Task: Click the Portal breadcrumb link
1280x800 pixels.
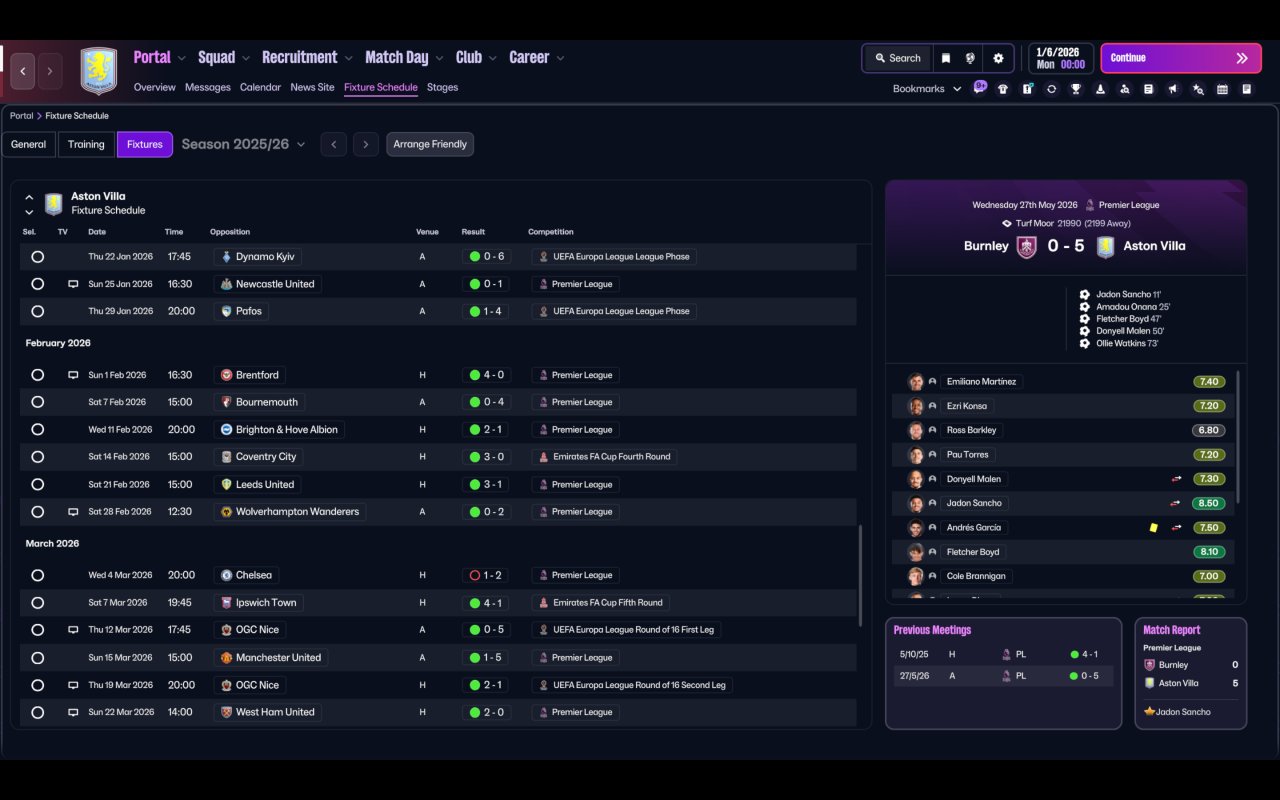Action: point(21,116)
